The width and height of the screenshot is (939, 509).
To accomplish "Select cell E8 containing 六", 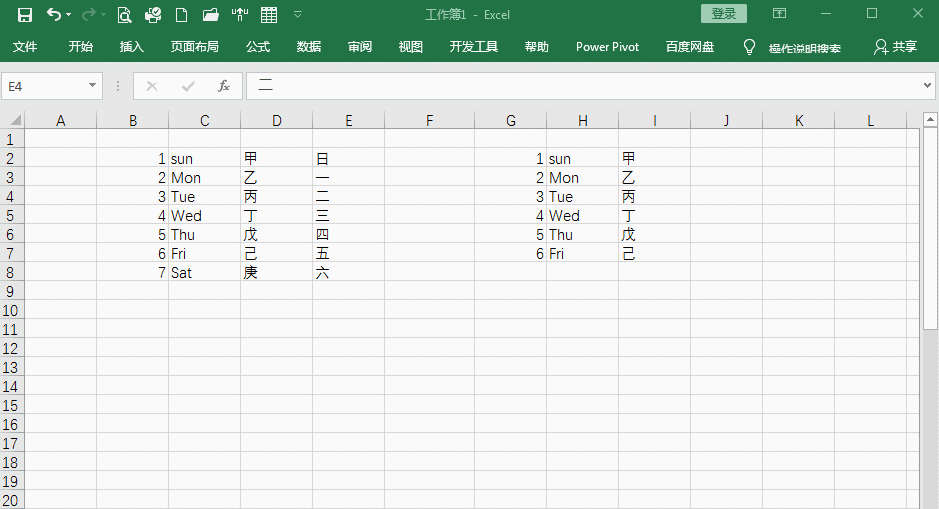I will tap(349, 272).
